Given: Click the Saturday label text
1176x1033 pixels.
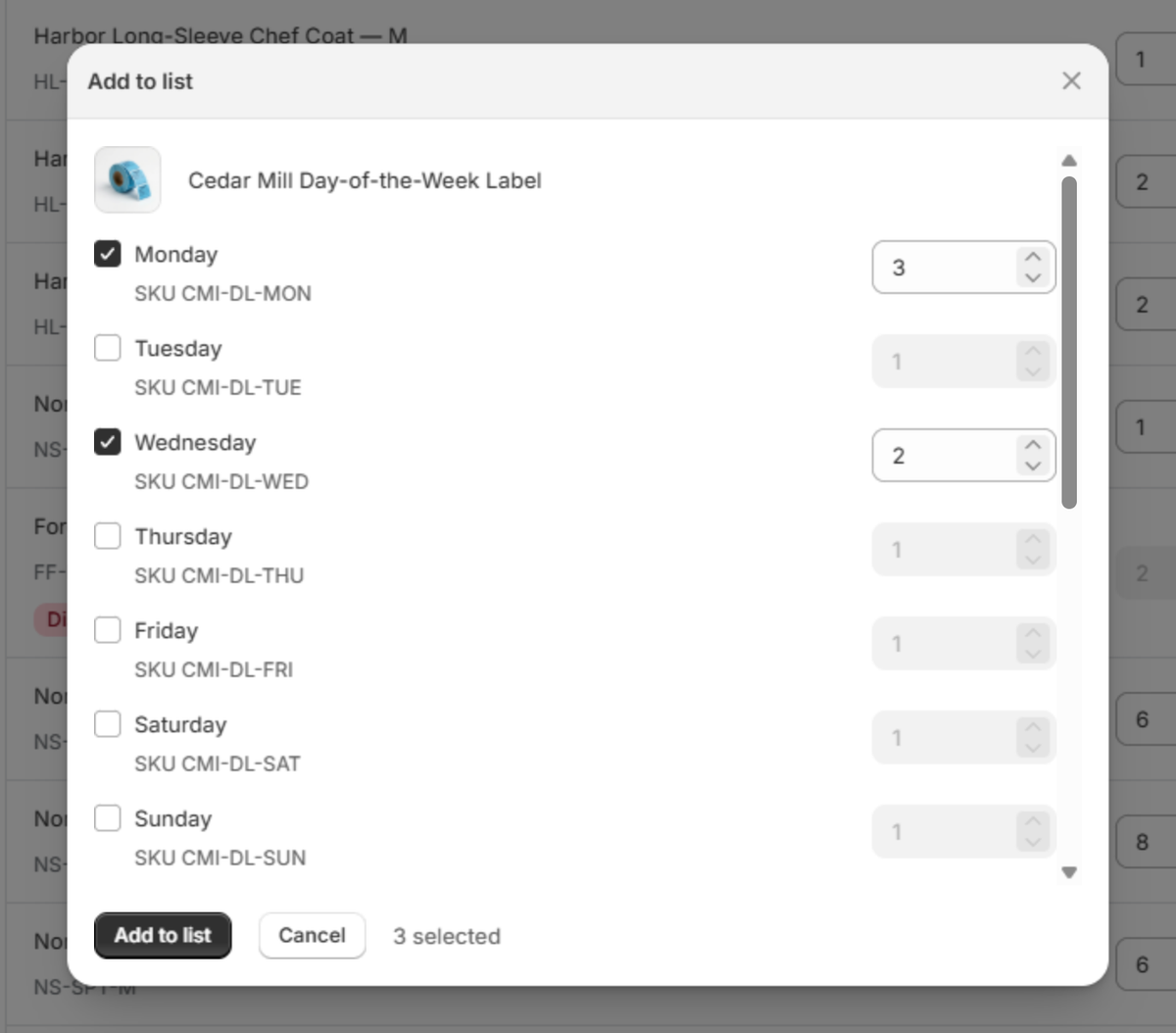Looking at the screenshot, I should click(180, 725).
